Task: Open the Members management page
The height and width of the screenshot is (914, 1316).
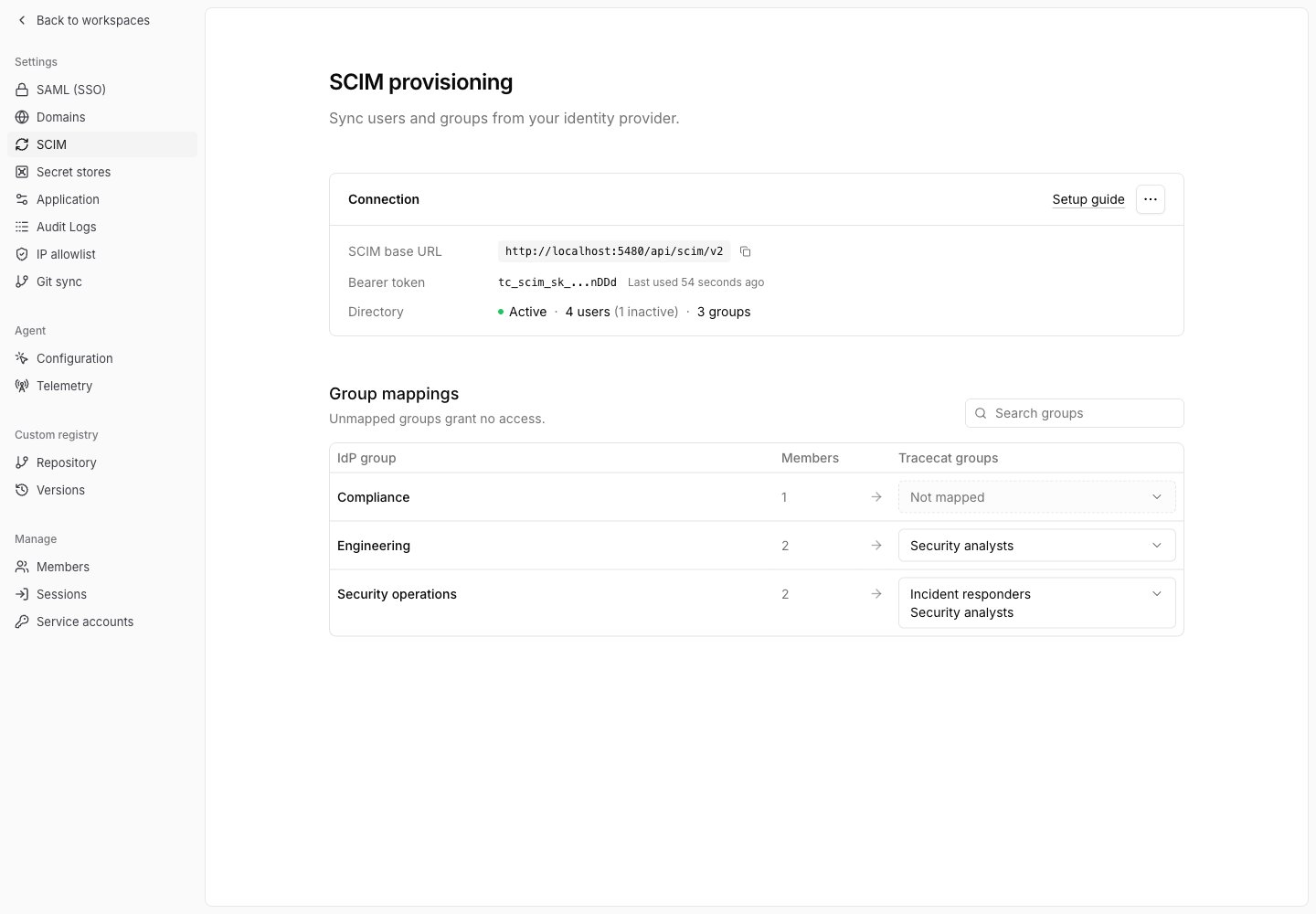Action: [x=102, y=567]
